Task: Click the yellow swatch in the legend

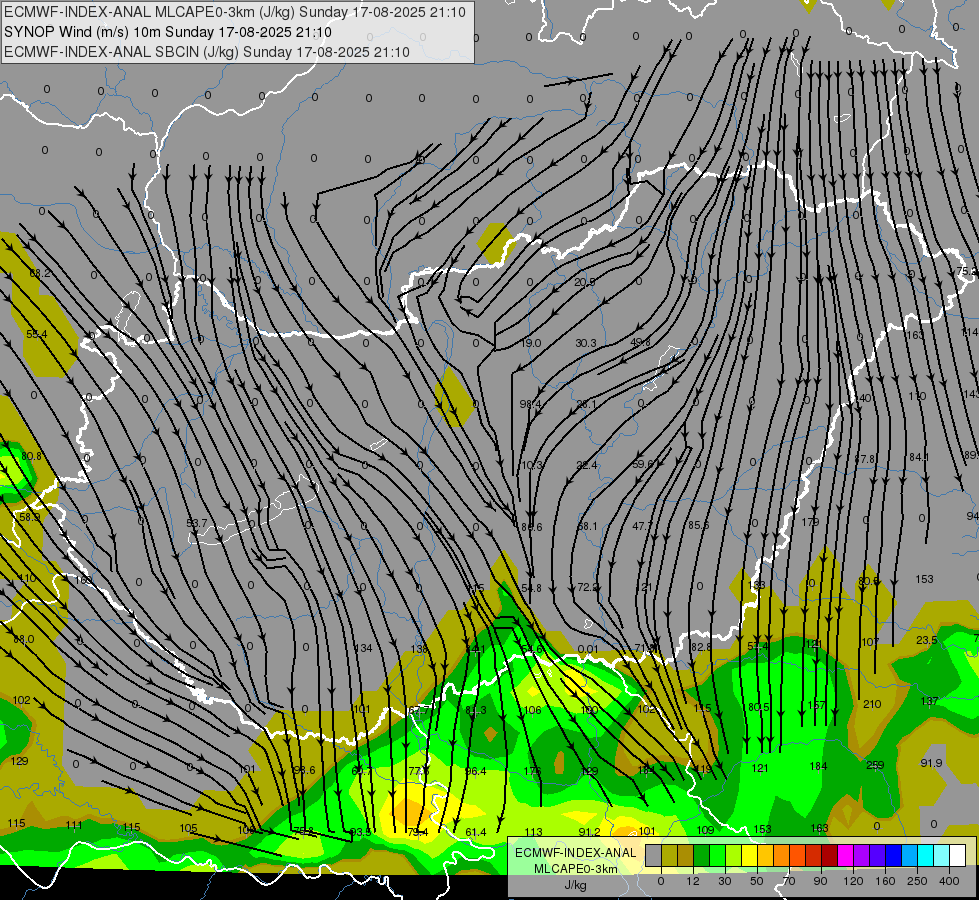Action: [749, 855]
